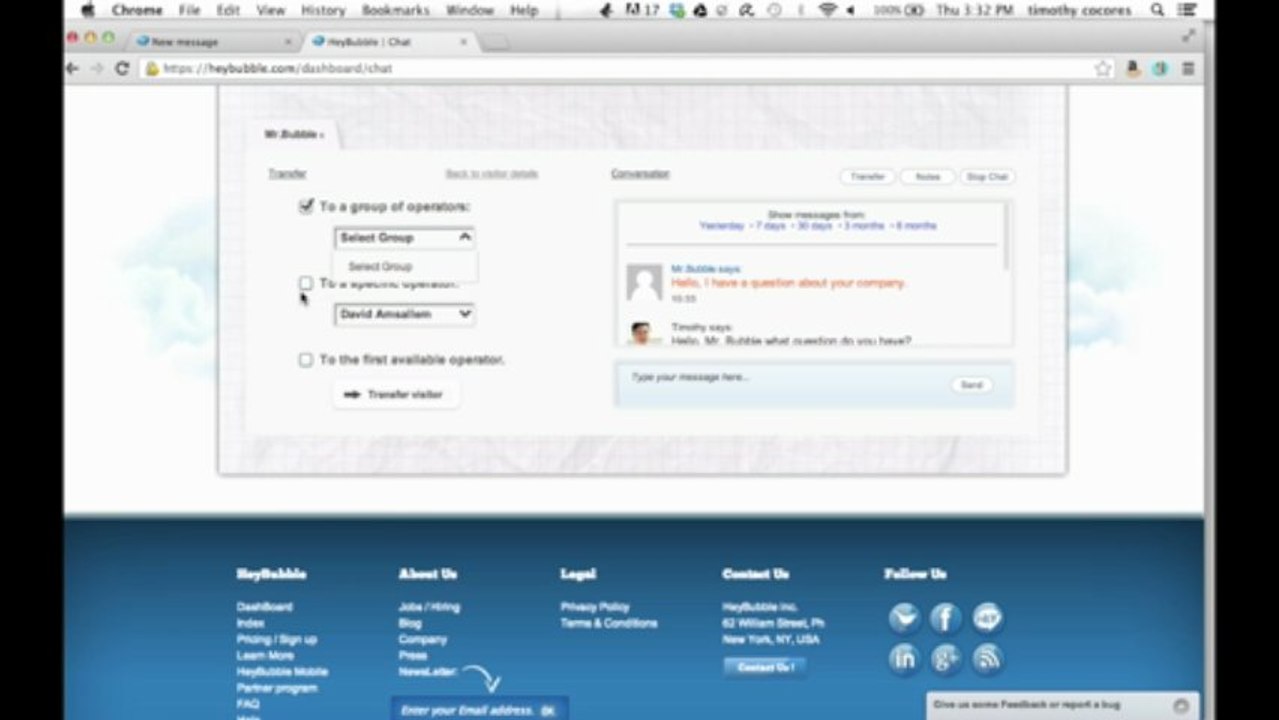Click Mr. Bubble's avatar in conversation
The height and width of the screenshot is (720, 1279).
(644, 282)
